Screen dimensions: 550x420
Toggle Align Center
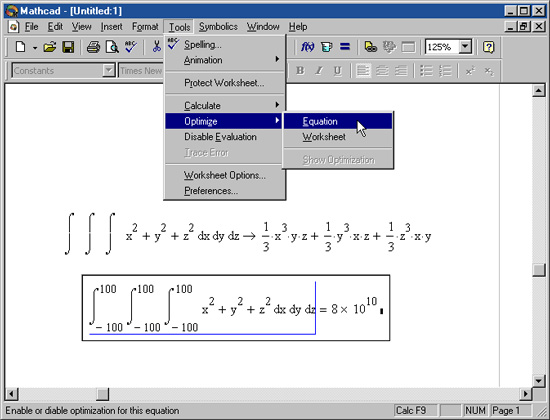[382, 71]
